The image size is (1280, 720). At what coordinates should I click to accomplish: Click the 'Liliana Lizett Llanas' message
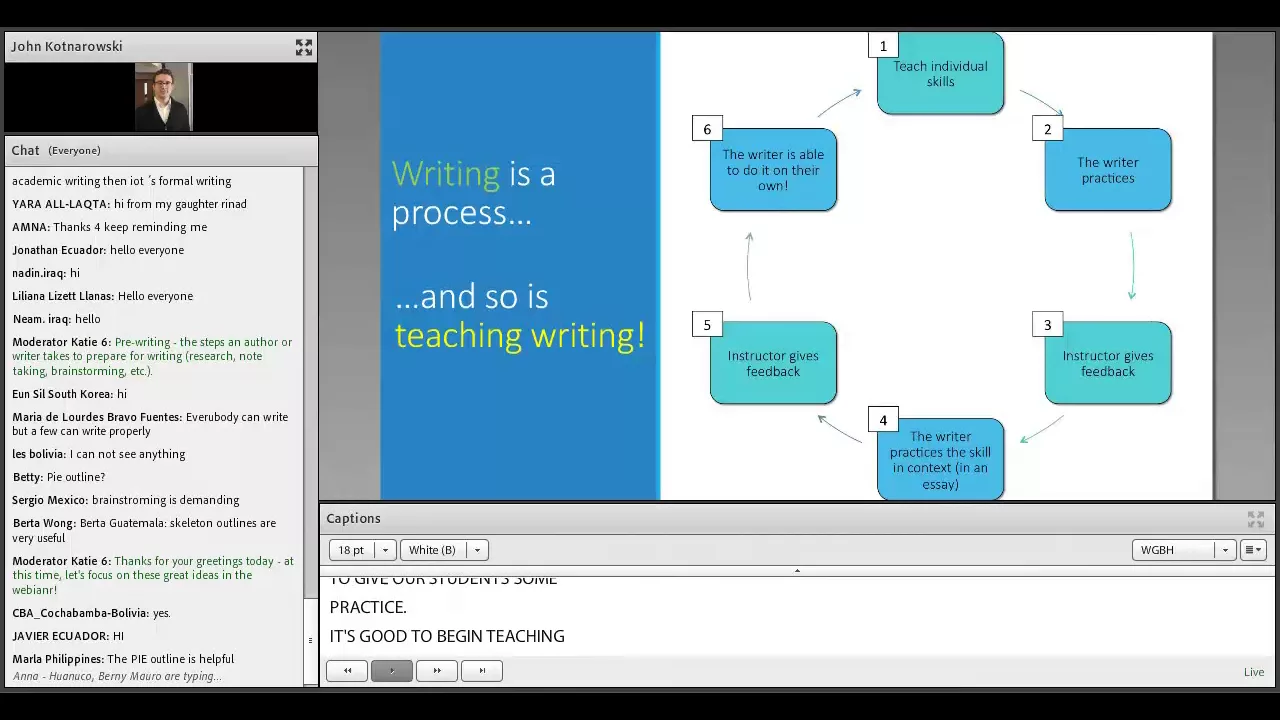pyautogui.click(x=103, y=296)
